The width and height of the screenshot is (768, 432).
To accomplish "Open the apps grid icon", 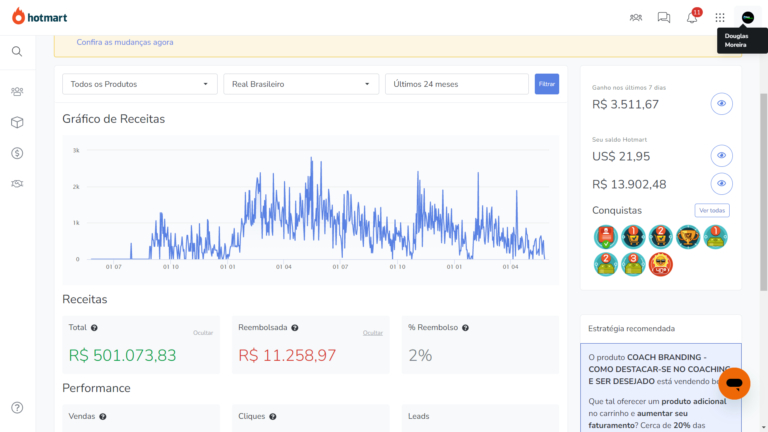I will 720,18.
